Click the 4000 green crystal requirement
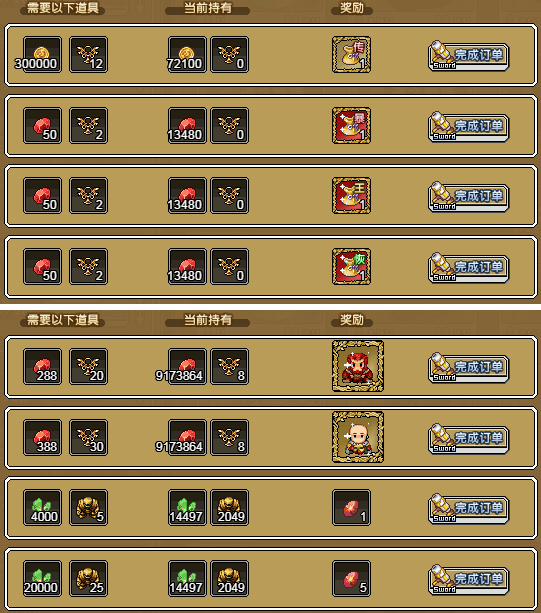This screenshot has height=613, width=541. 42,507
